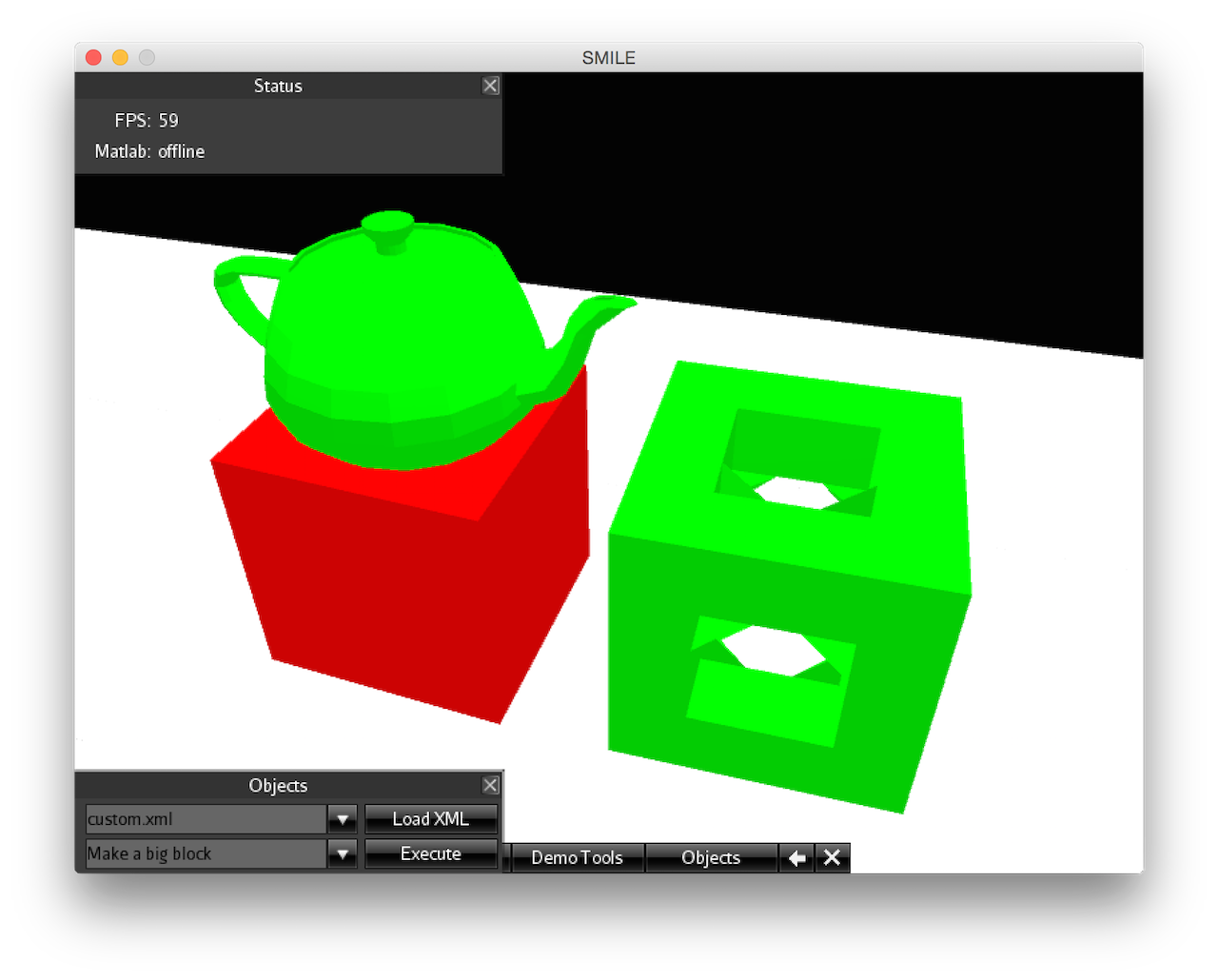Viewport: 1218px width, 980px height.
Task: Expand the Make a big block dropdown arrow
Action: [x=343, y=854]
